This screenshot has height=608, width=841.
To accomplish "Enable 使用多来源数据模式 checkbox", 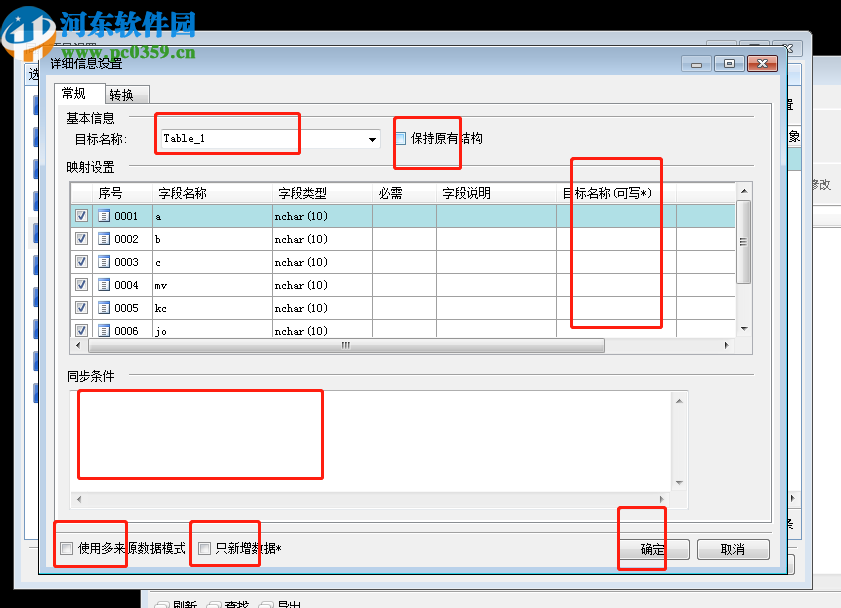I will (x=67, y=548).
